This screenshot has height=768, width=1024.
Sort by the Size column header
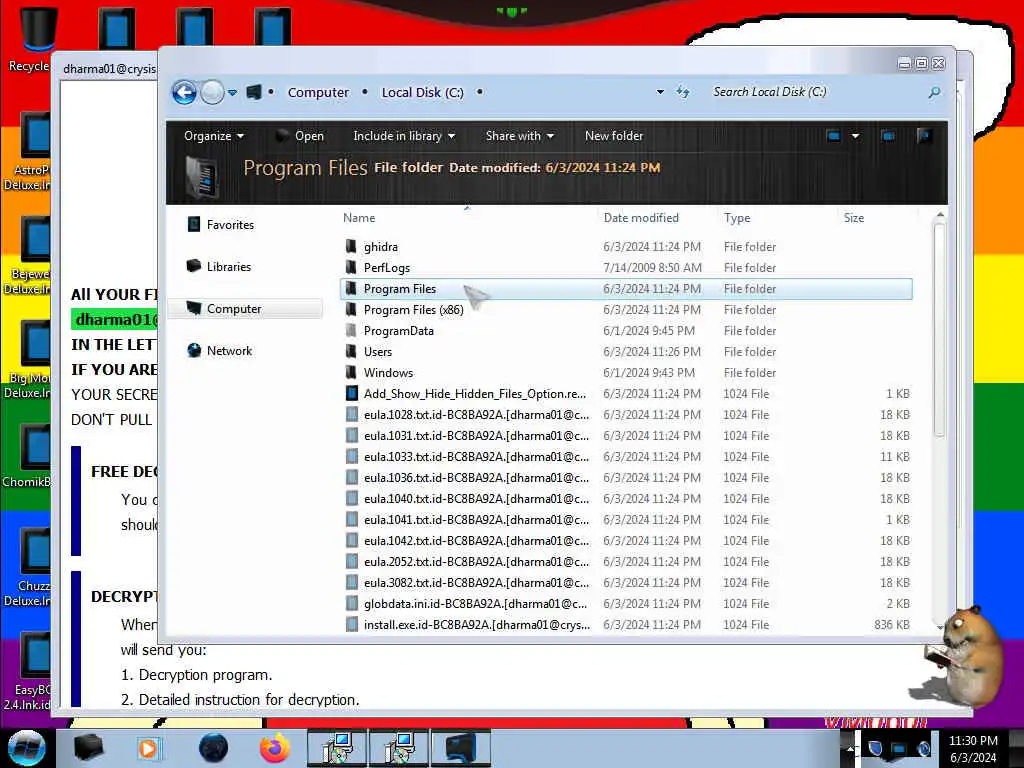coord(854,218)
